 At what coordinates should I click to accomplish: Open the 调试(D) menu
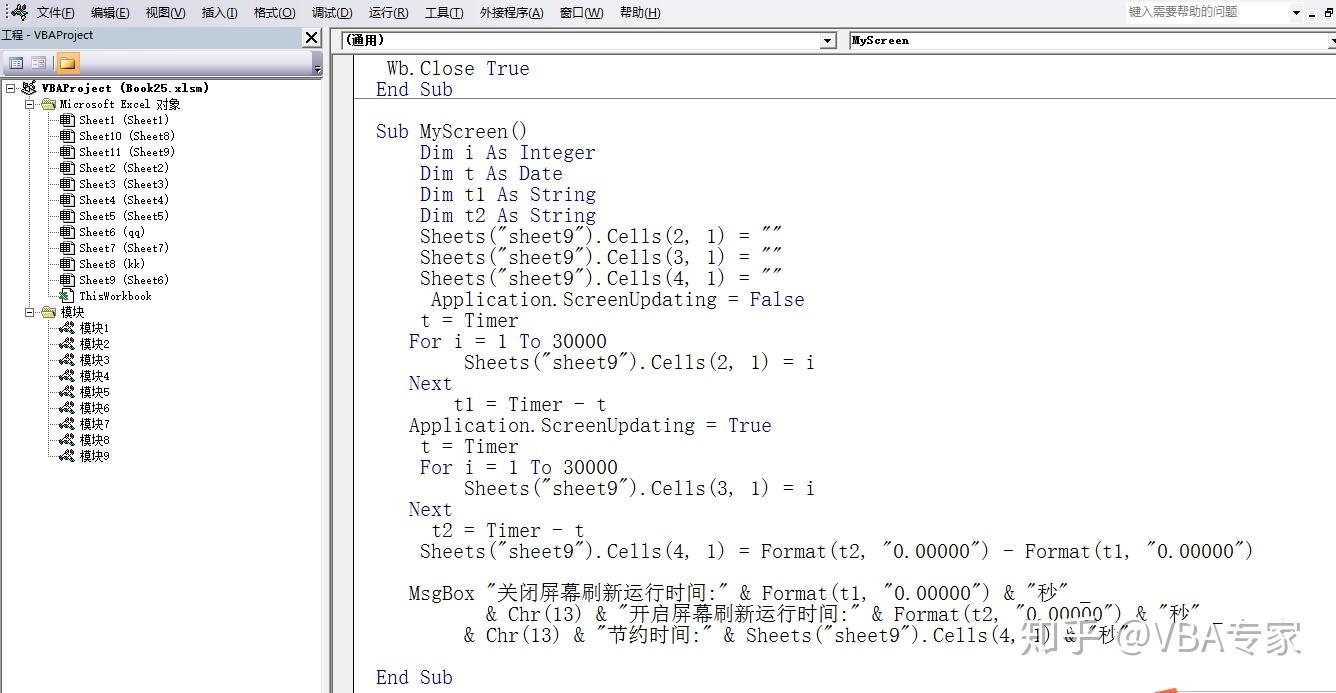(332, 13)
